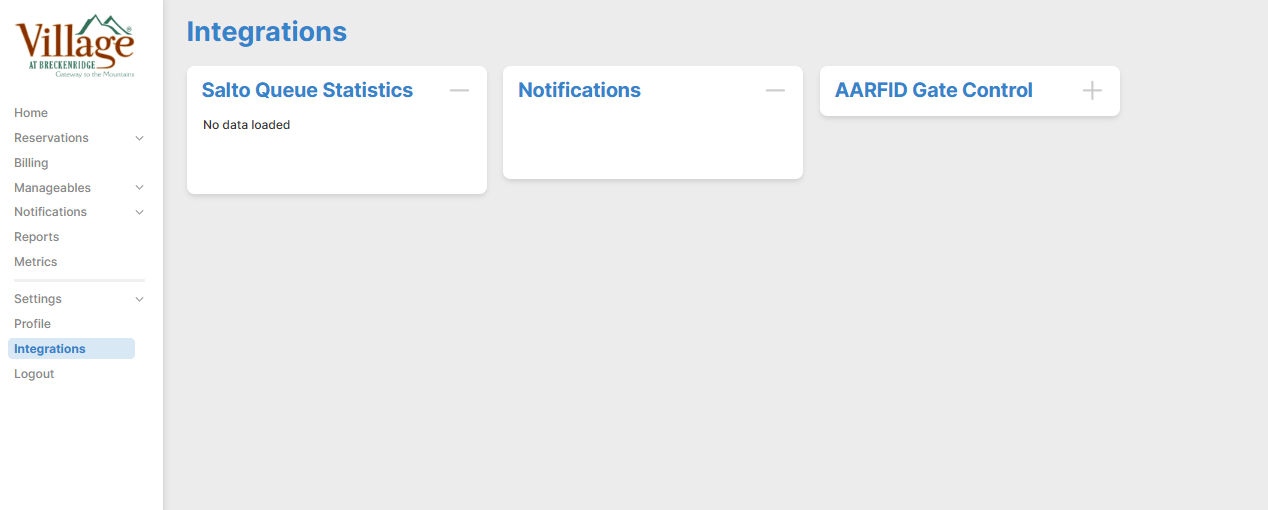
Task: Click the Village at Breckenridge logo
Action: [x=75, y=46]
